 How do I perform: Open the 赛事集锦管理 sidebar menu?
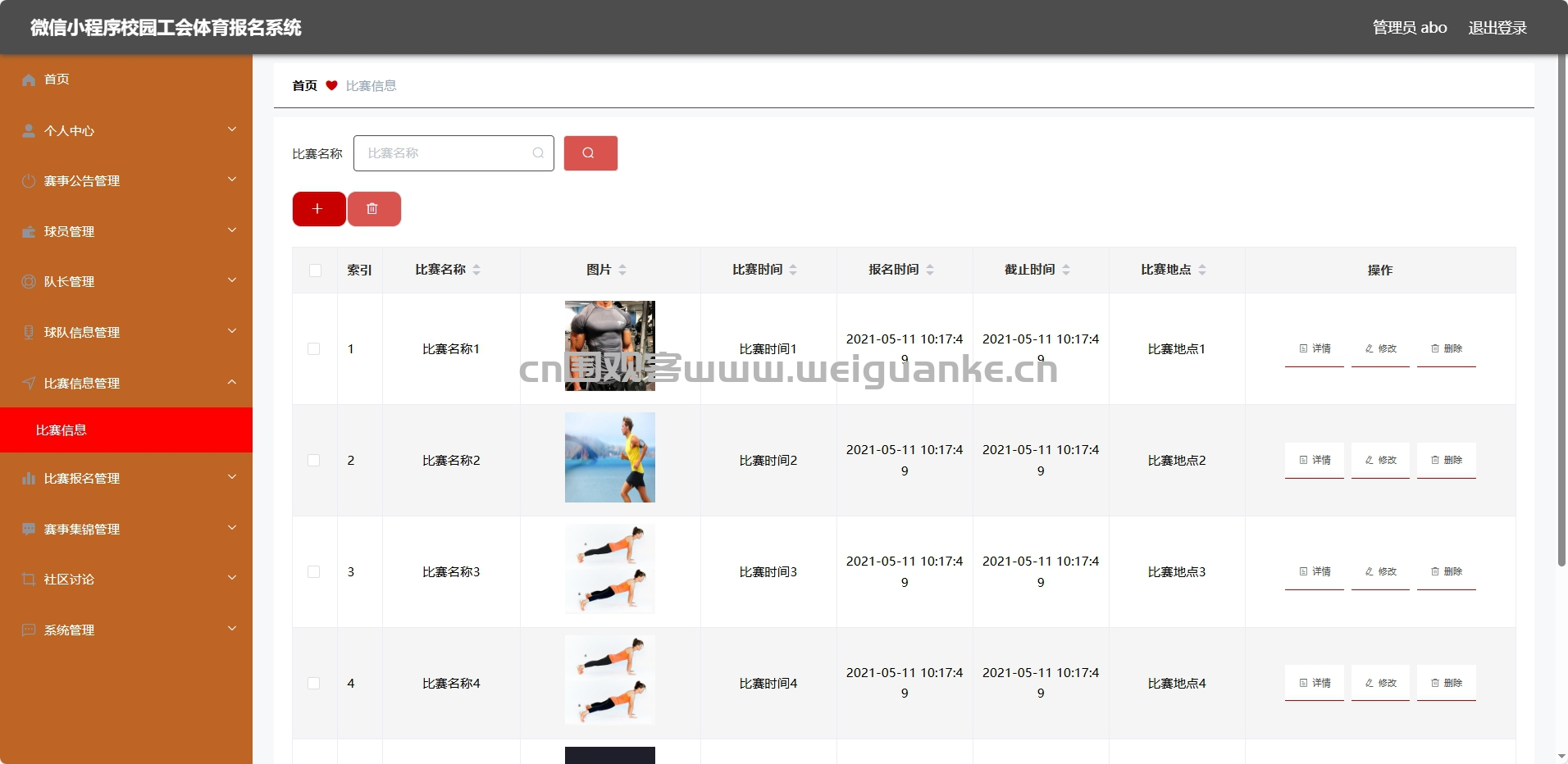(x=126, y=530)
